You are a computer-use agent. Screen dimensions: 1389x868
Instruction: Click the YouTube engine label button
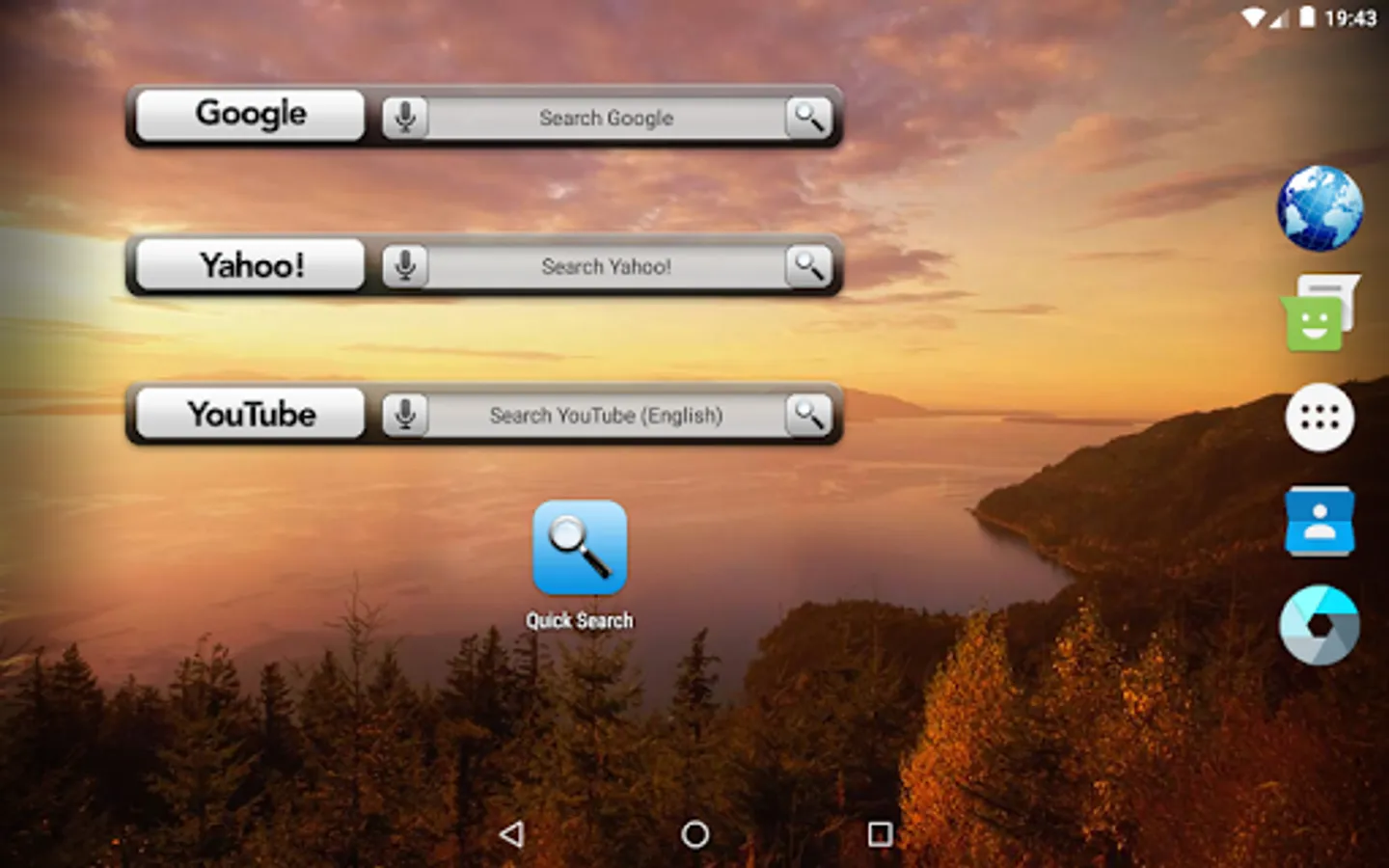click(x=251, y=414)
